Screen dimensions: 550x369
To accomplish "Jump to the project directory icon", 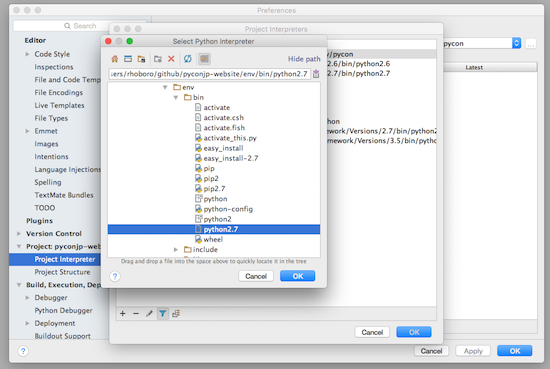I will click(x=141, y=59).
